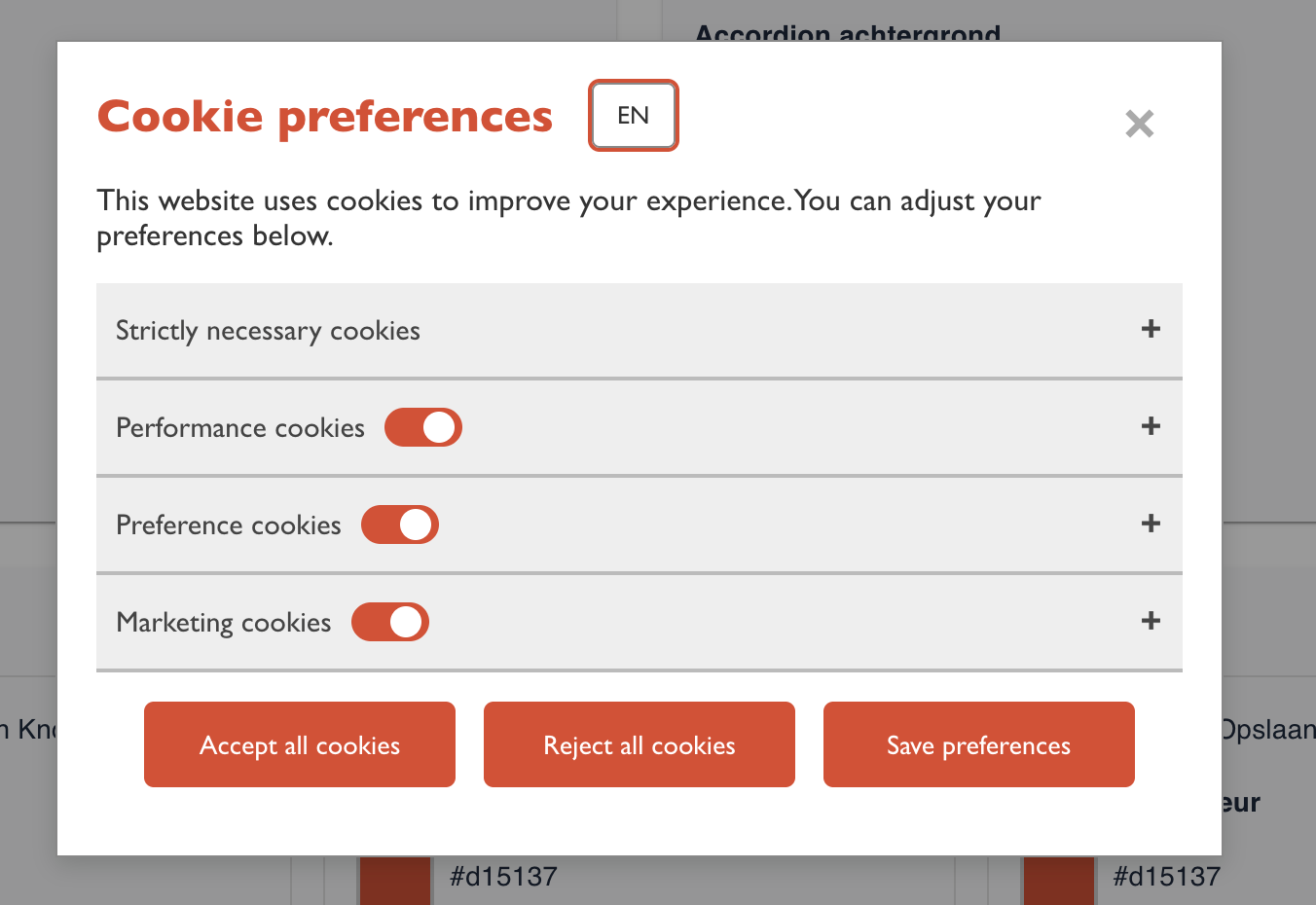This screenshot has height=905, width=1316.
Task: Click the Marketing cookies label text
Action: [223, 621]
